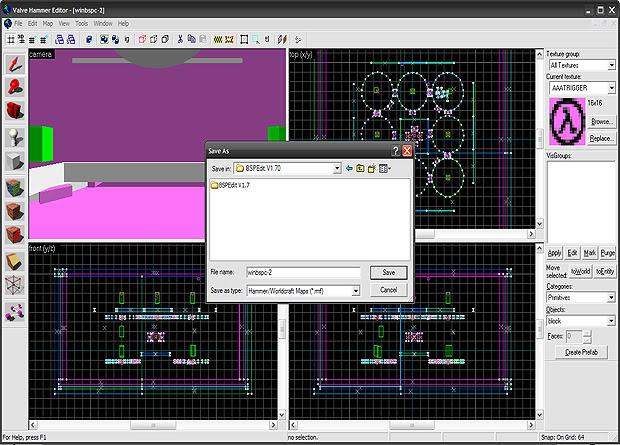The height and width of the screenshot is (445, 620).
Task: Expand the Categories dropdown
Action: [611, 297]
